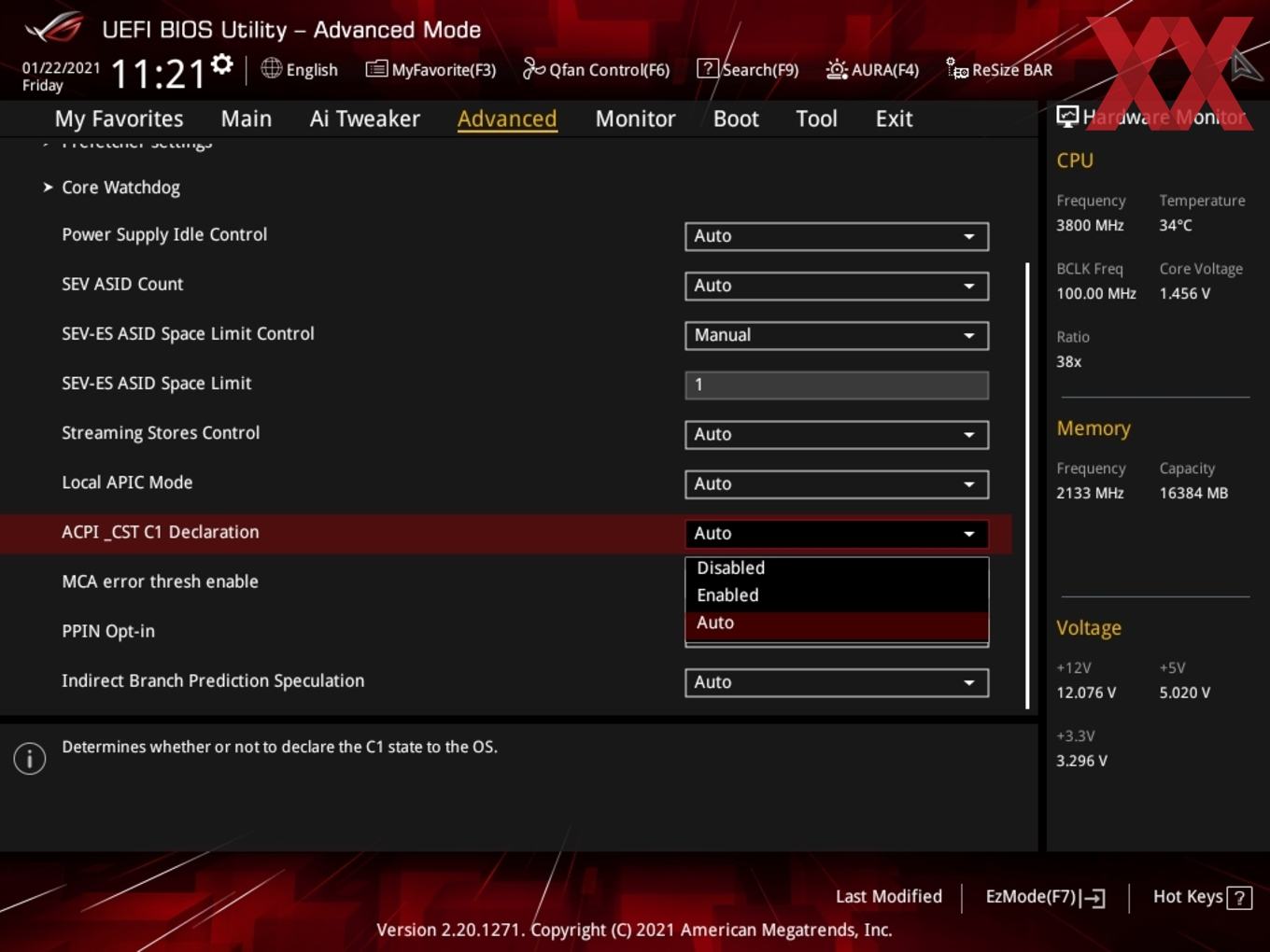This screenshot has height=952, width=1270.
Task: Click the SEV-ES ASID Space Limit label
Action: click(x=156, y=384)
